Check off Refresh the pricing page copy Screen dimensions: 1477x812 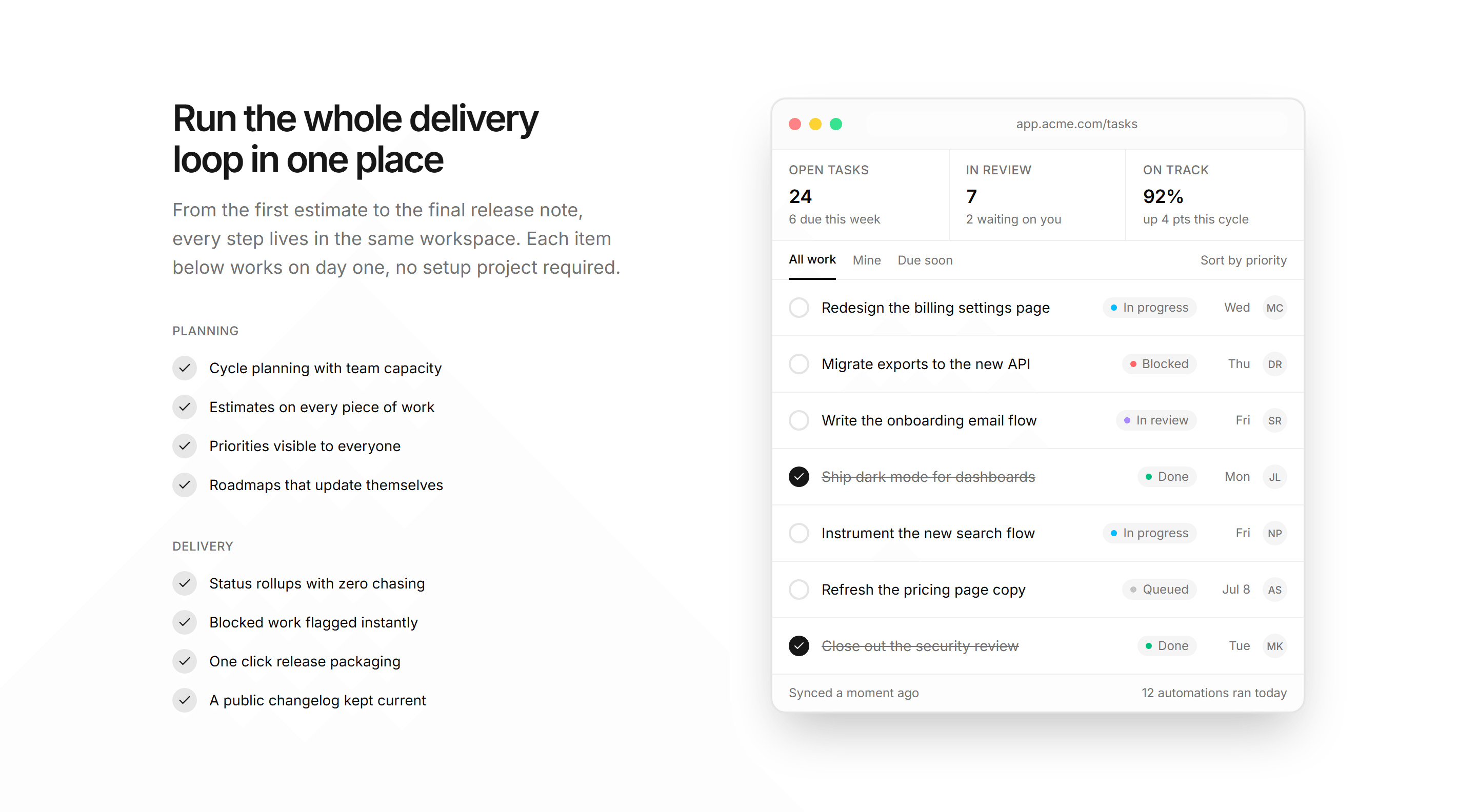point(799,590)
